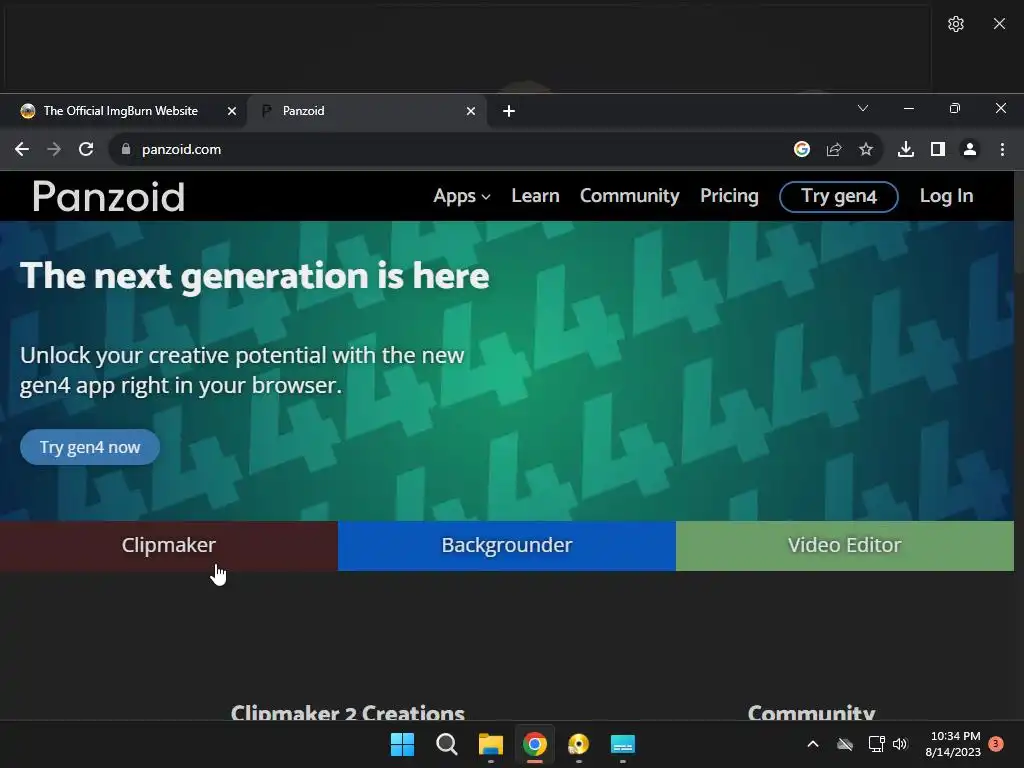The height and width of the screenshot is (768, 1024).
Task: Open Chrome downloads icon
Action: click(x=906, y=150)
